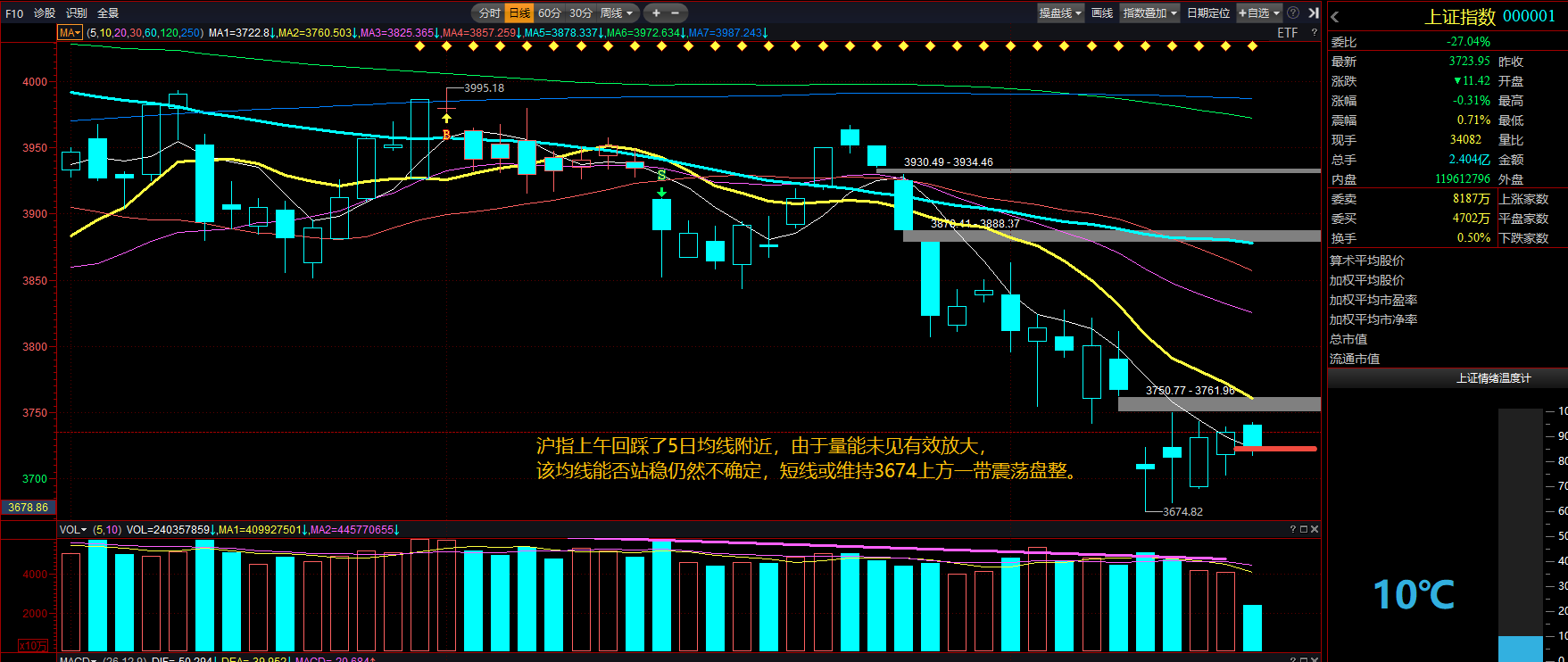Click the 日期定位 button
The width and height of the screenshot is (1568, 662).
tap(1208, 12)
